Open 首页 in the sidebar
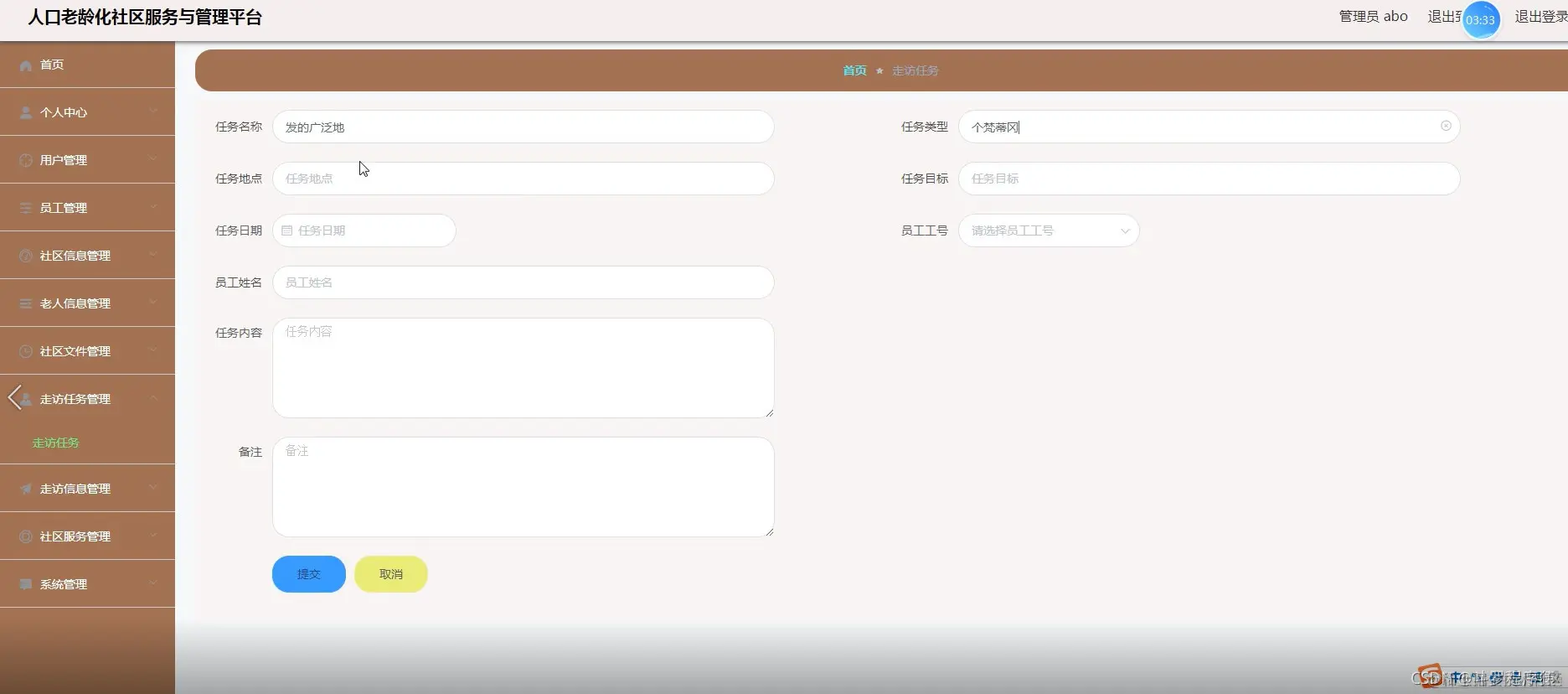Viewport: 1568px width, 694px height. click(x=87, y=65)
